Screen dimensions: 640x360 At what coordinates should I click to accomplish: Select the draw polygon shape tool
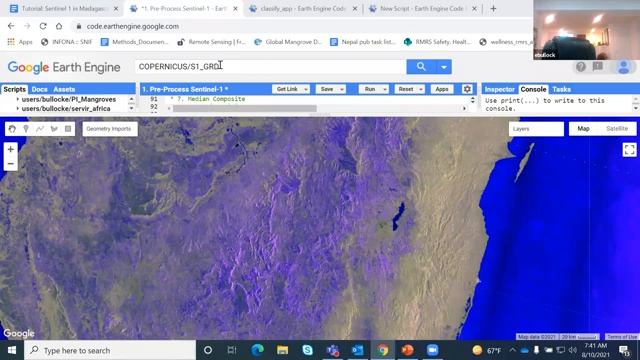point(54,129)
